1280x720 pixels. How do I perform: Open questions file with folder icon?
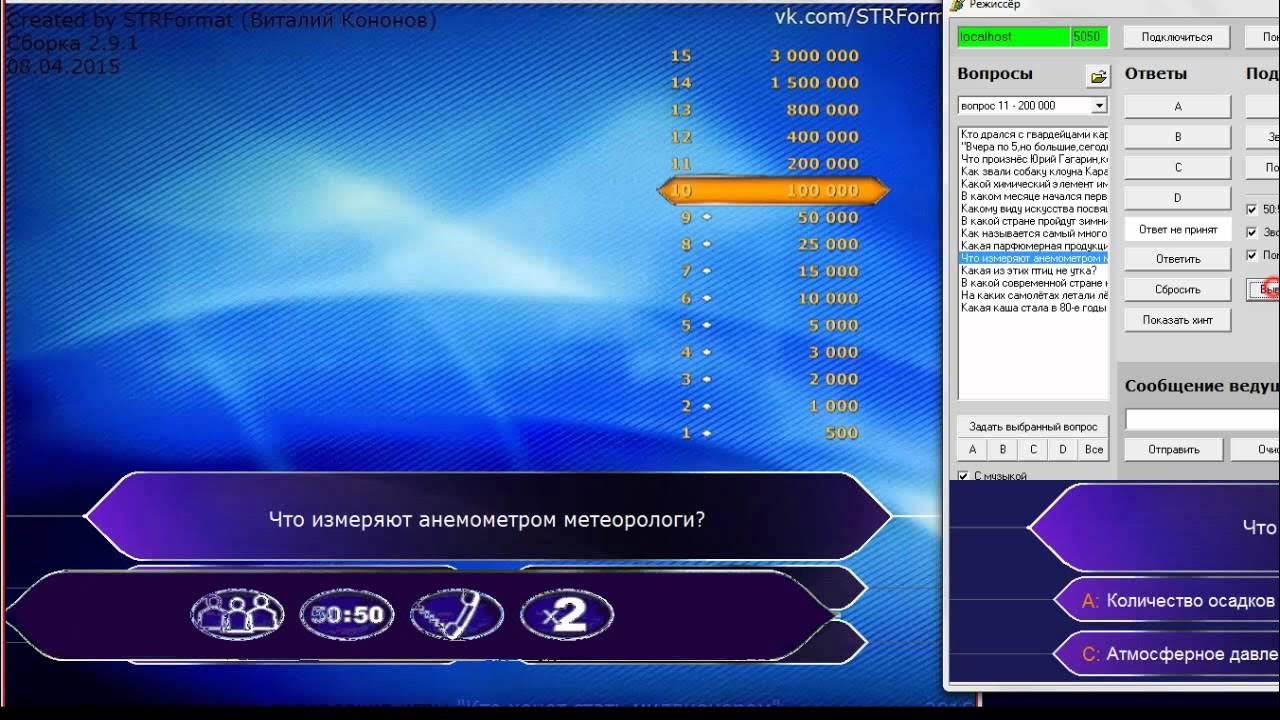click(1098, 76)
